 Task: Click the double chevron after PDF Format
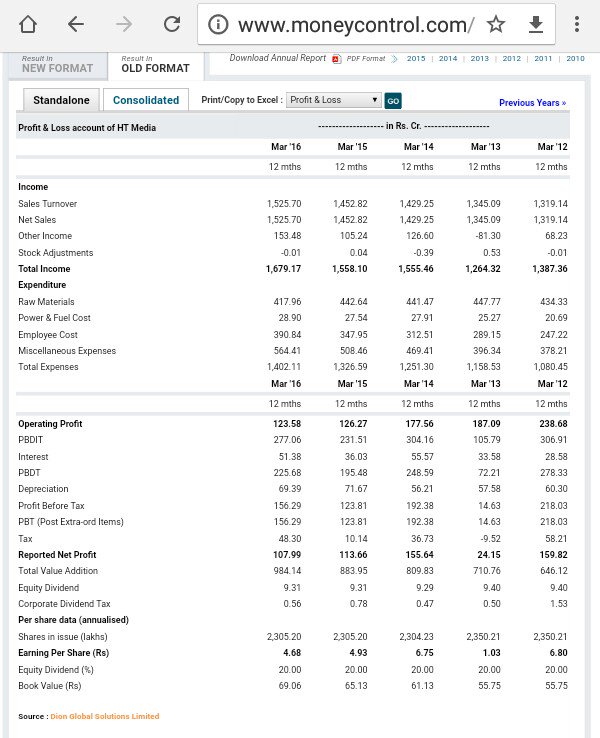click(394, 59)
